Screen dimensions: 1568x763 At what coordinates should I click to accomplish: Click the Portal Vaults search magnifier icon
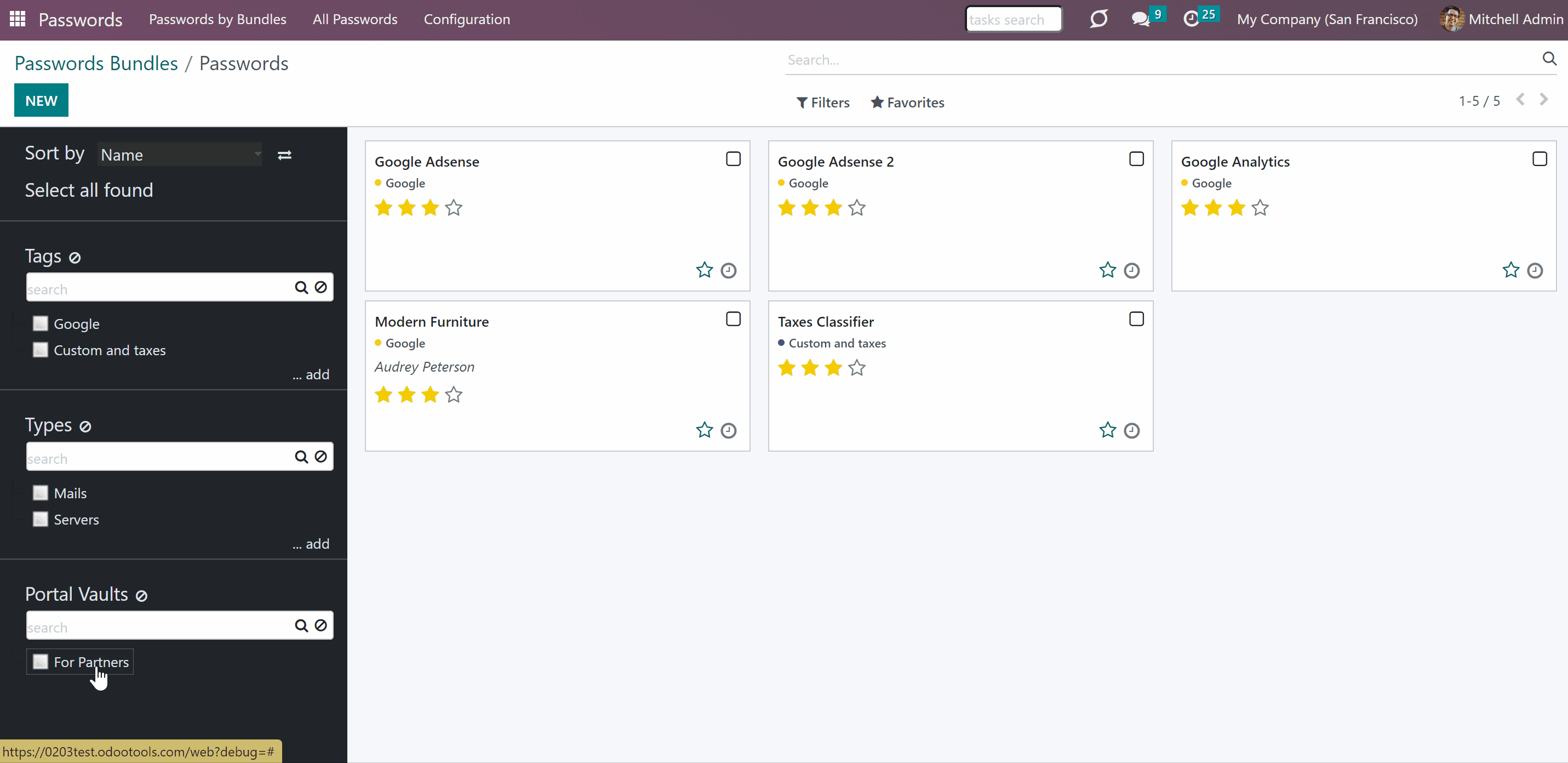point(301,625)
